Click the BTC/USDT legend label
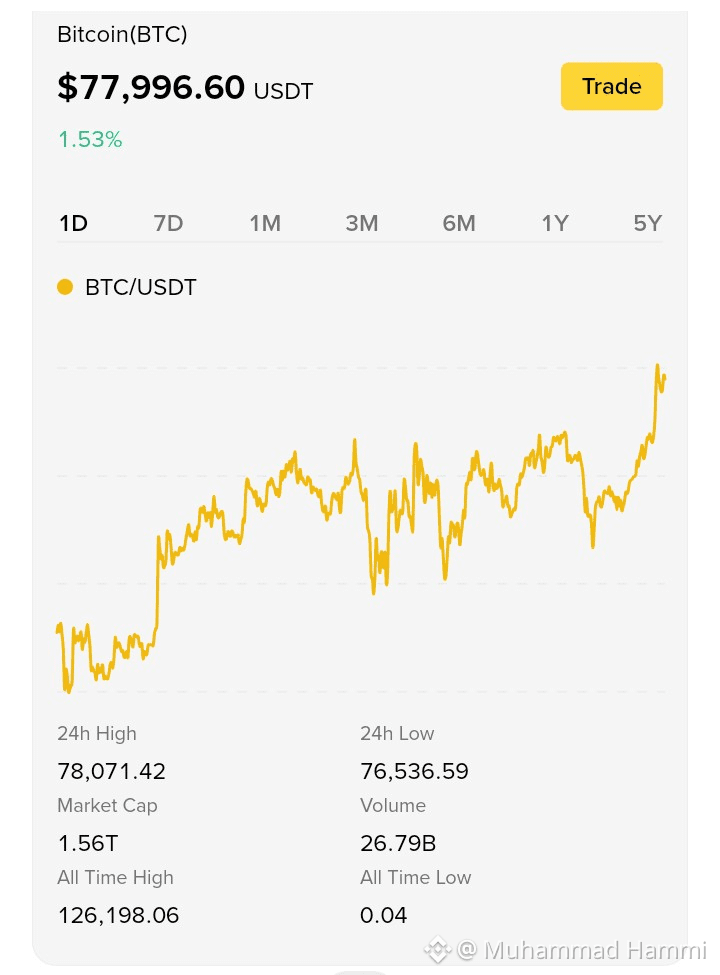 tap(141, 287)
